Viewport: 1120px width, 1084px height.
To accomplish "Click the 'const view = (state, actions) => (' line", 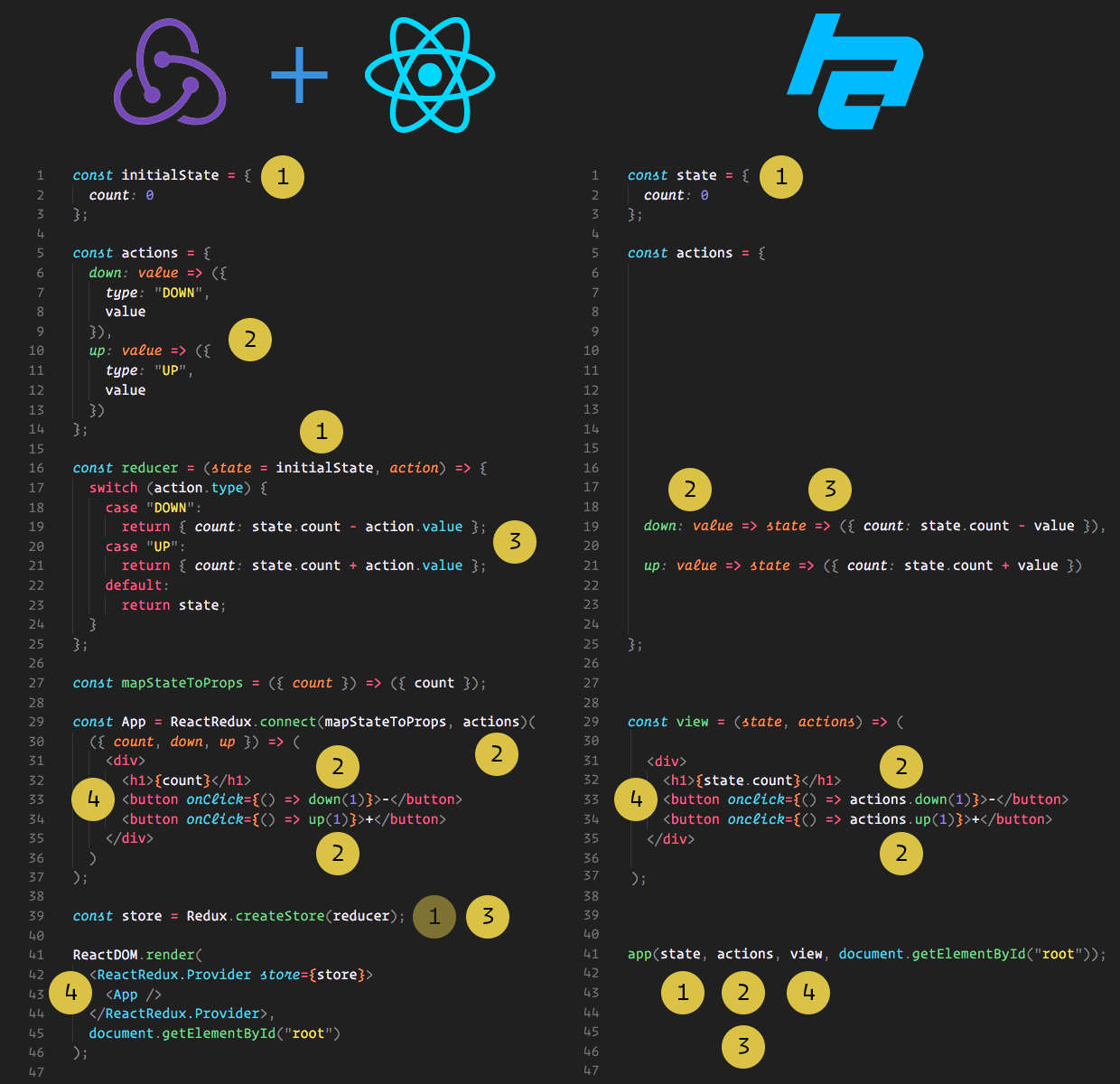I will [x=765, y=722].
